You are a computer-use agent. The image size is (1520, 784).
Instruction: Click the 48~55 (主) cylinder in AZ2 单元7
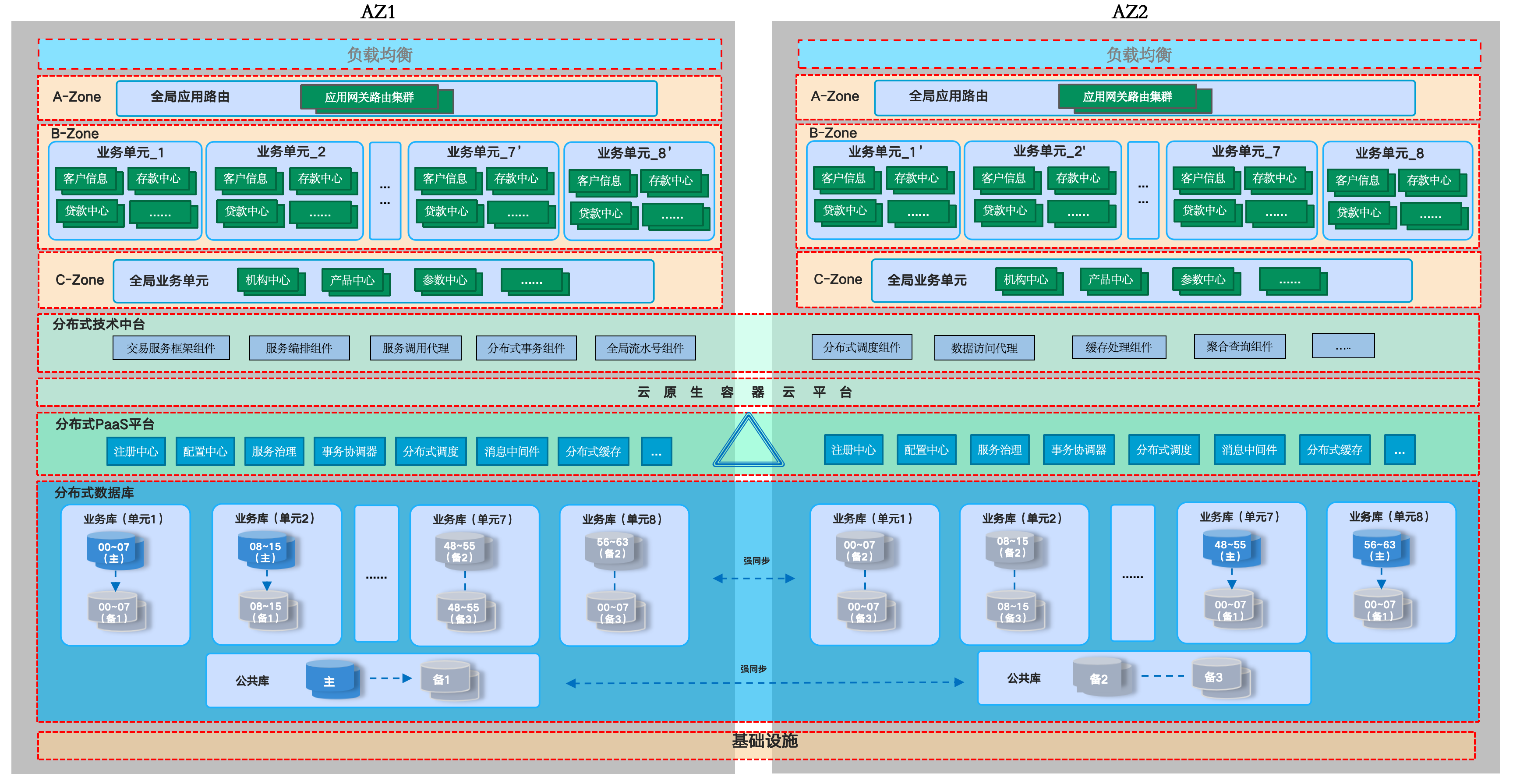(x=1231, y=549)
